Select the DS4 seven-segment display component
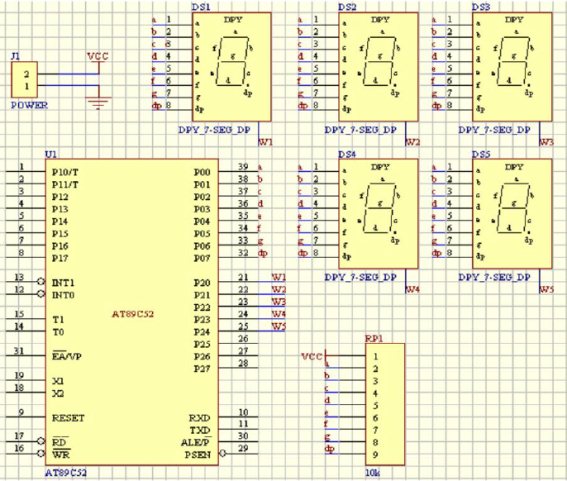 (378, 214)
